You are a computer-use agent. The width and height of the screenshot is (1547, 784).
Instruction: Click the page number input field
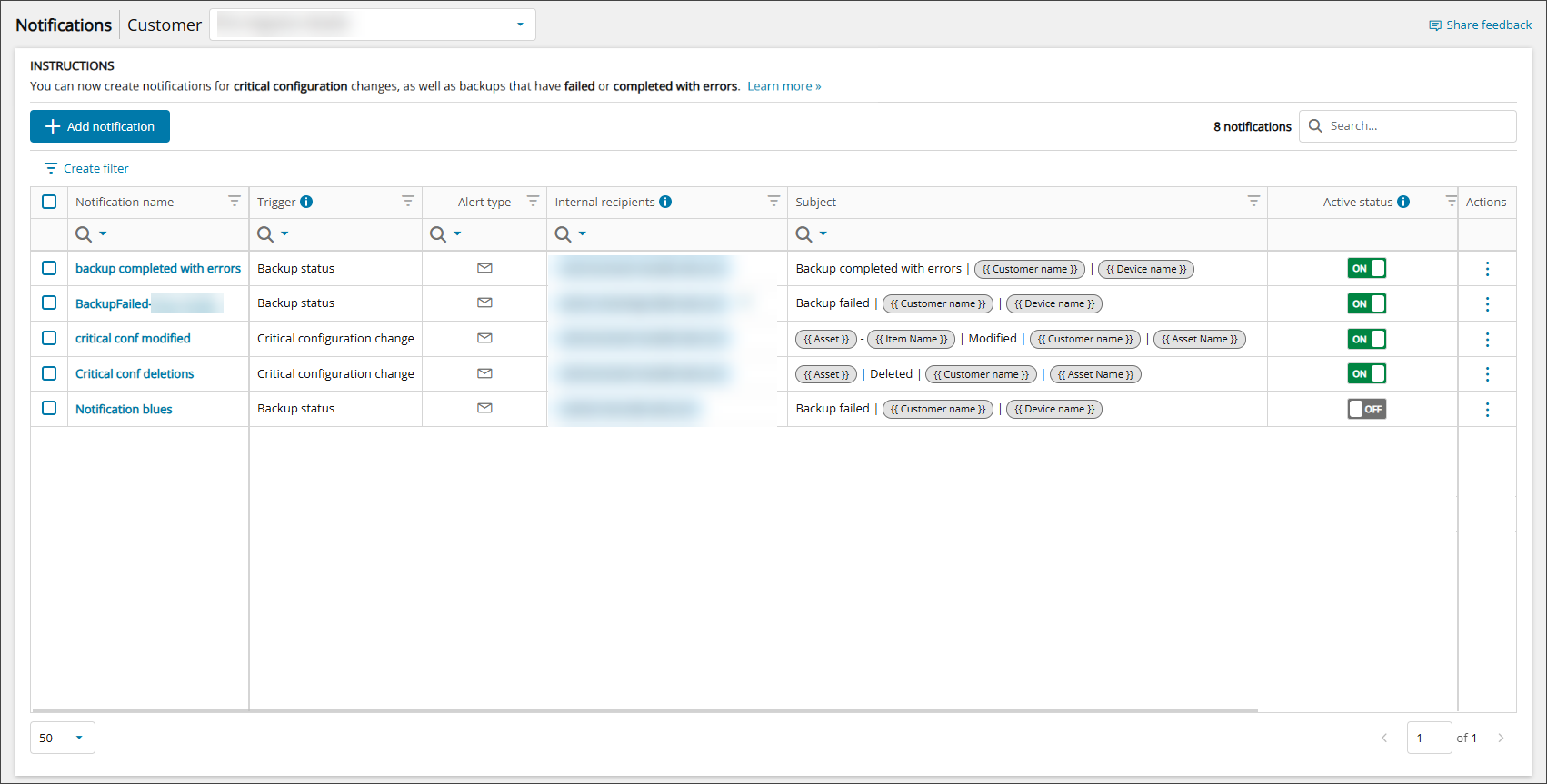[1429, 738]
